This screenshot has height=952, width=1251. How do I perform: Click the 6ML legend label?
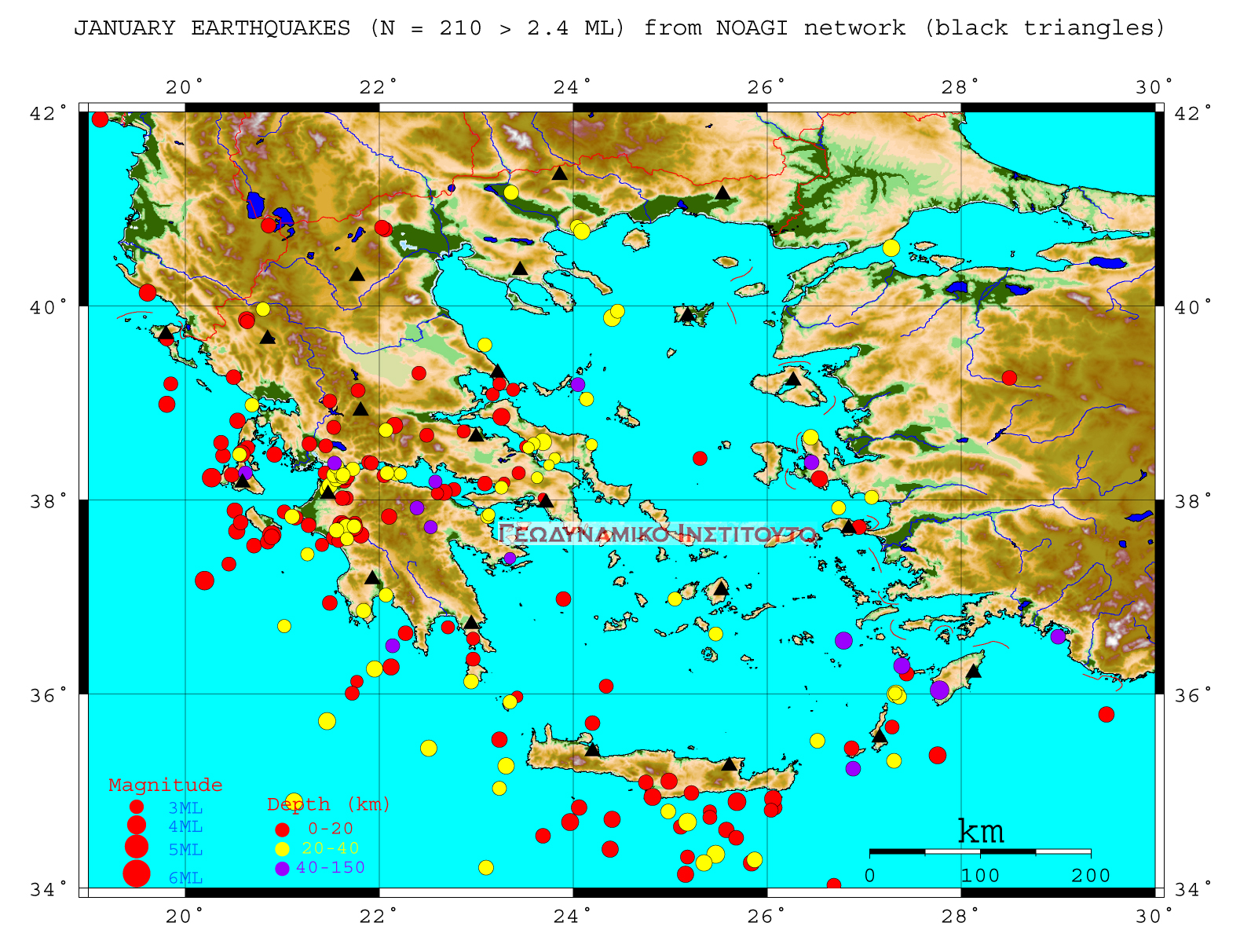185,878
